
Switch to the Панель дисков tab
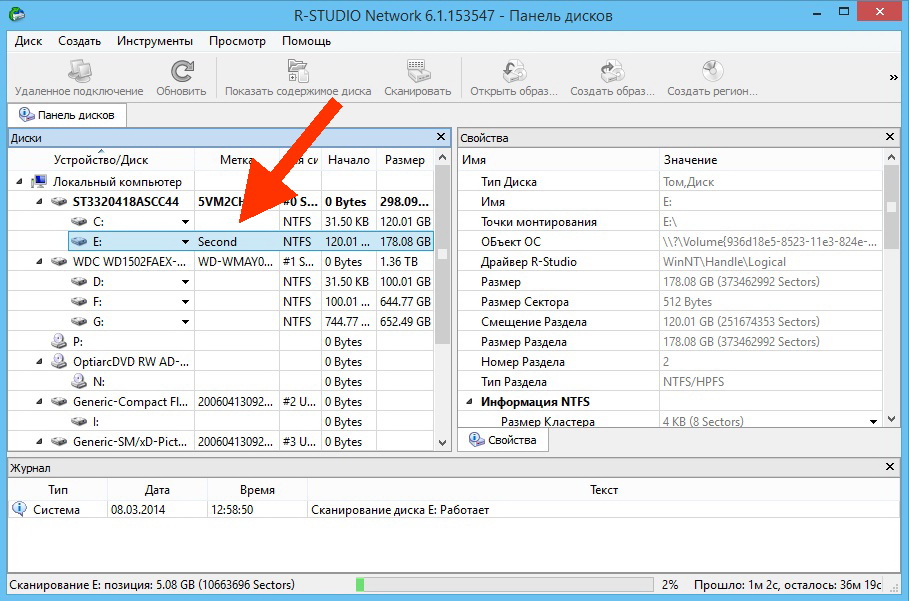(67, 115)
